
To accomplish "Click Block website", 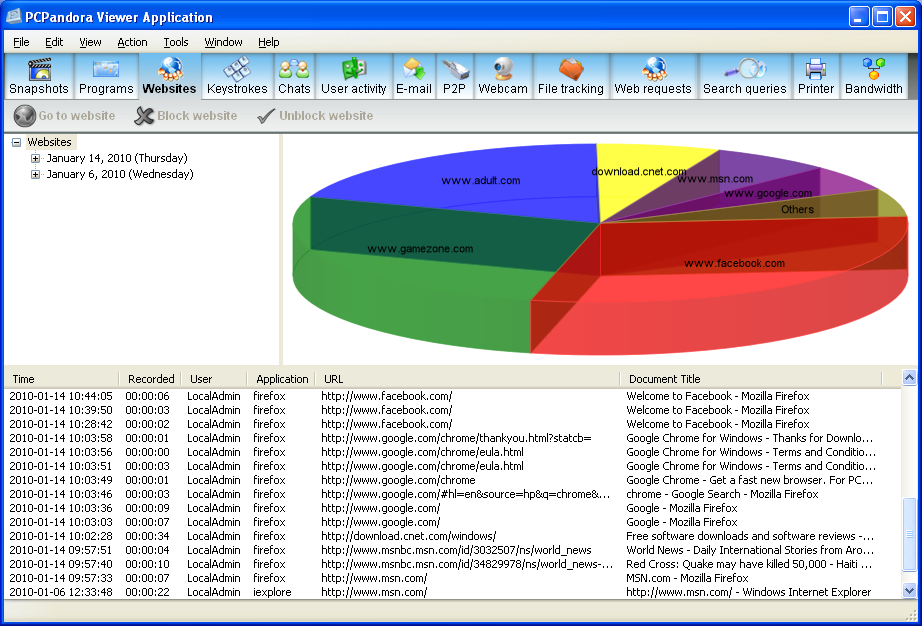I will (x=186, y=116).
